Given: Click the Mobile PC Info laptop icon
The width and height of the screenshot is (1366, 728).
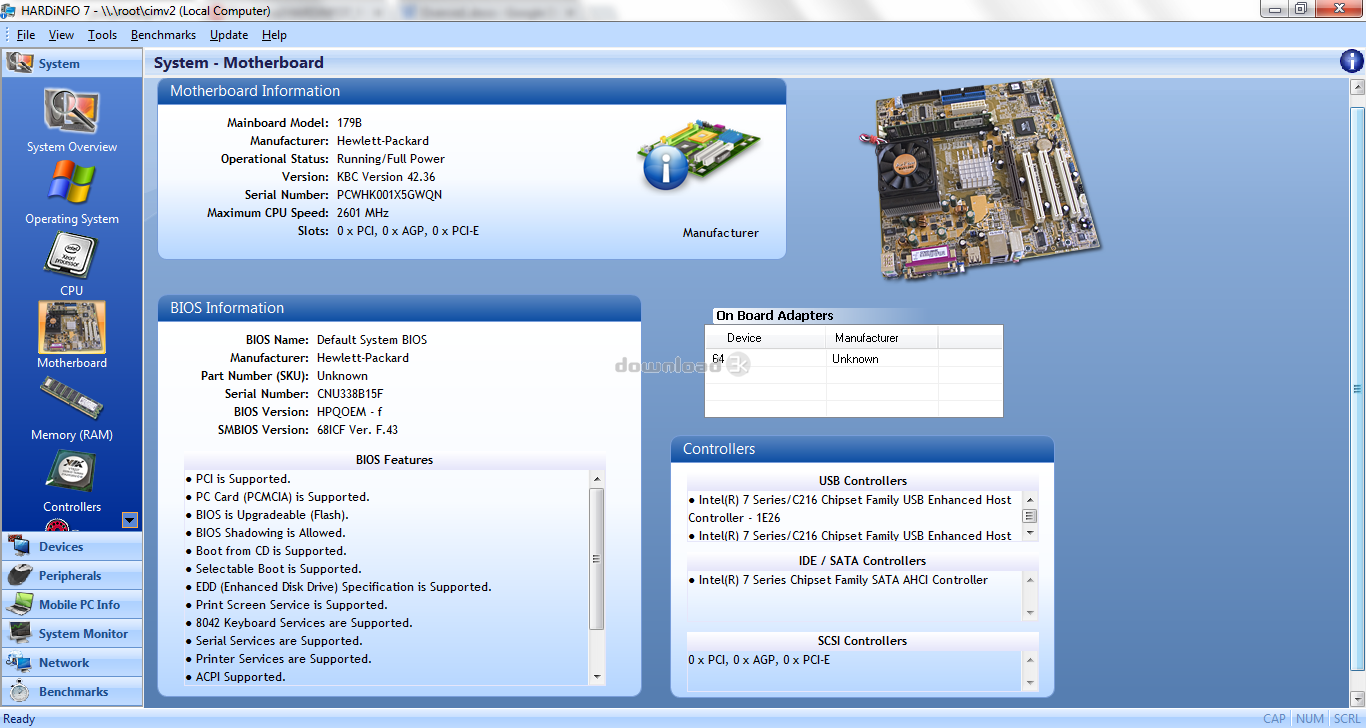Looking at the screenshot, I should (19, 605).
